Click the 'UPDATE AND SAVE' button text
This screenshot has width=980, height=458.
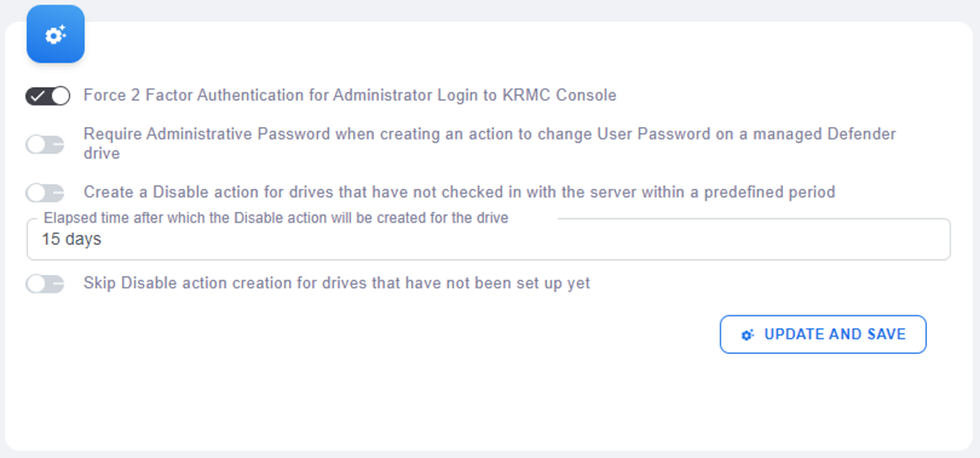tap(835, 335)
